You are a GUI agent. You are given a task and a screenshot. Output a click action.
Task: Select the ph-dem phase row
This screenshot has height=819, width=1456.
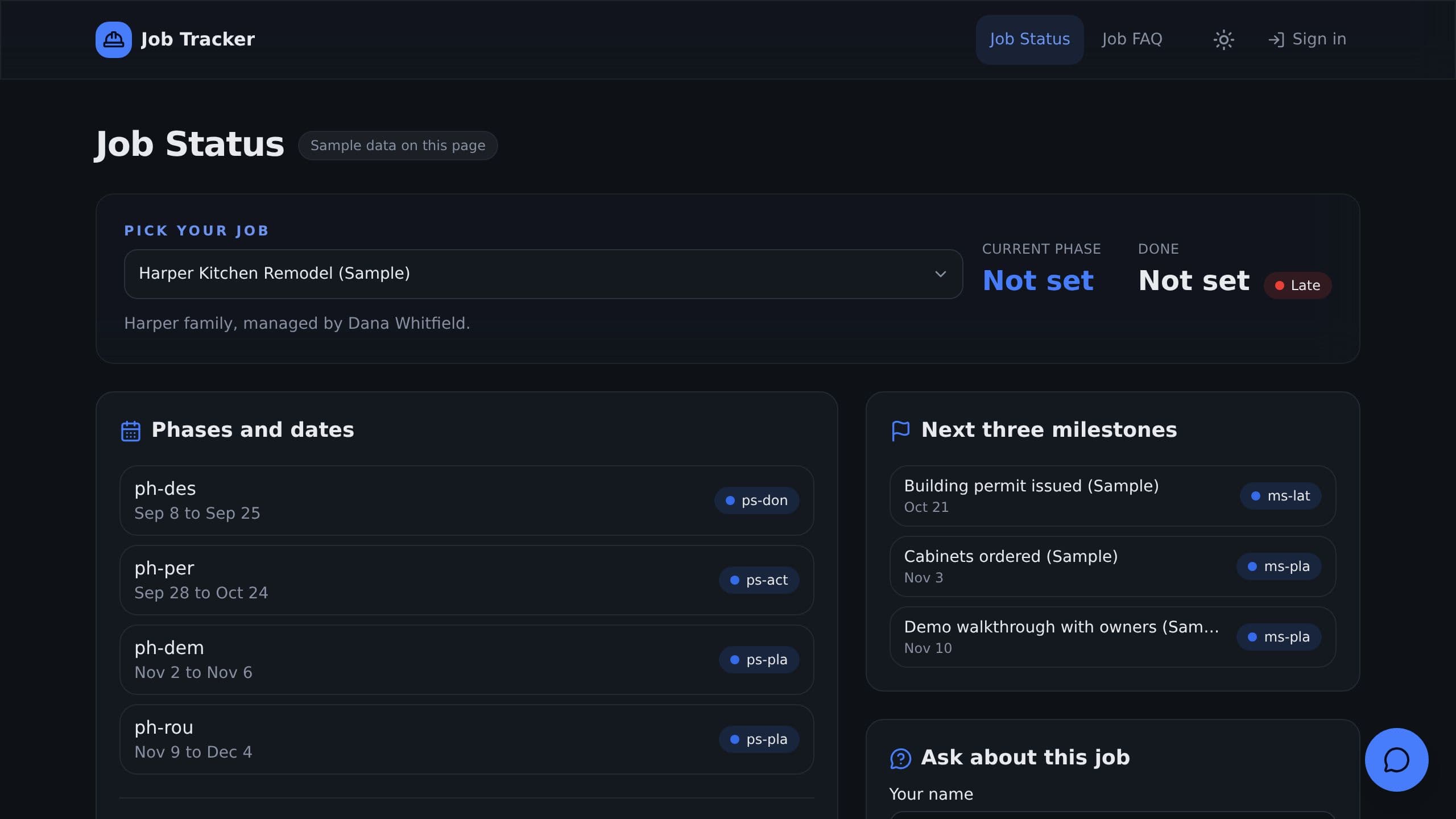(x=466, y=660)
